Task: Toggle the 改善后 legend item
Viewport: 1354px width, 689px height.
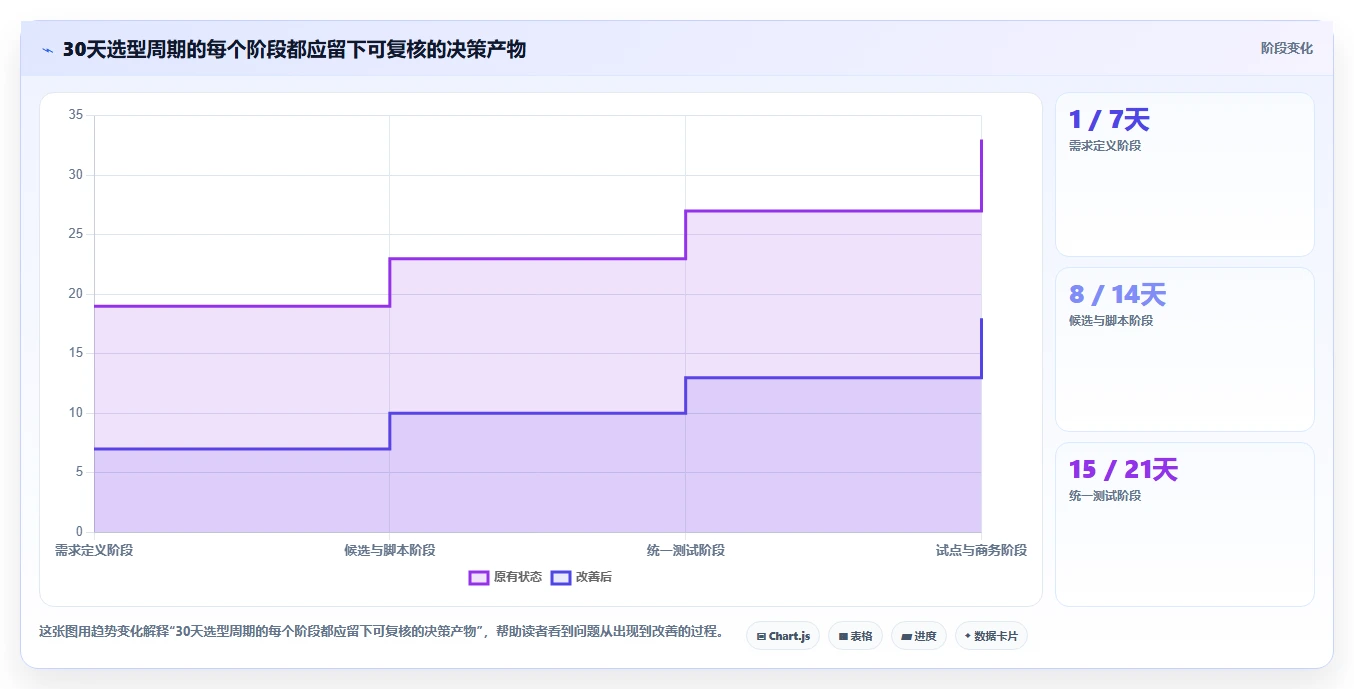Action: (582, 577)
